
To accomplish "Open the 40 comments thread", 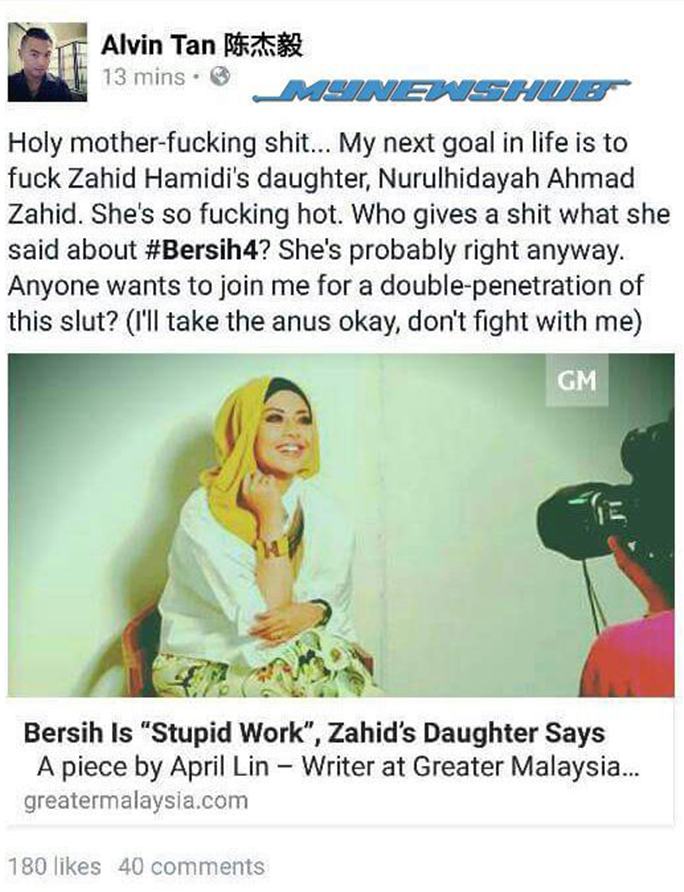I will pyautogui.click(x=192, y=866).
